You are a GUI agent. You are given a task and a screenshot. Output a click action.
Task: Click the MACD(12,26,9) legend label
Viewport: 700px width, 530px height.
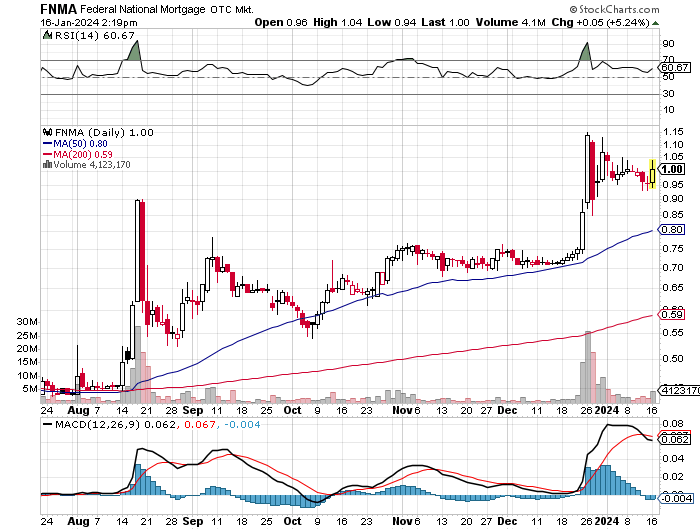[97, 425]
